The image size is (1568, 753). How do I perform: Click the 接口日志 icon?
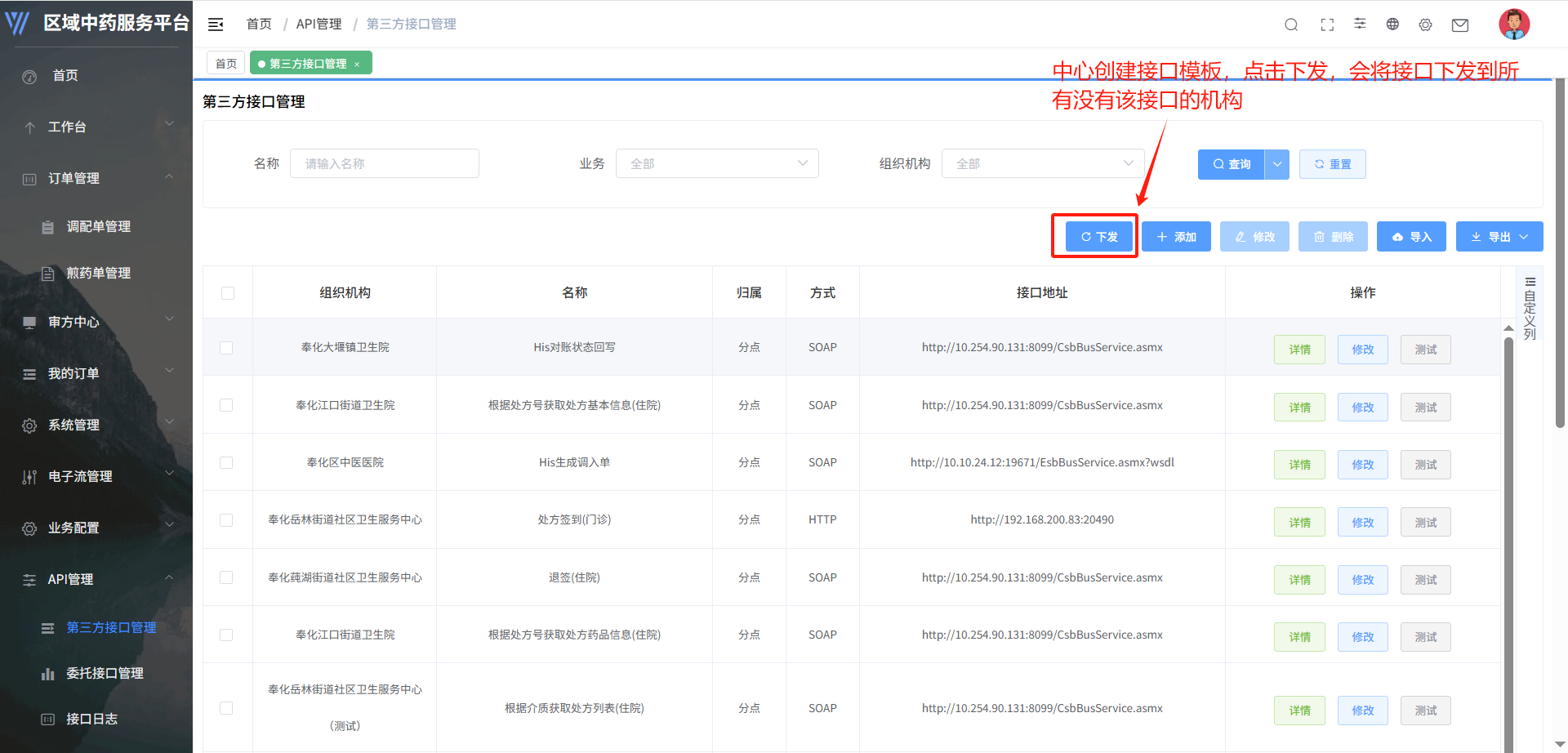(48, 720)
